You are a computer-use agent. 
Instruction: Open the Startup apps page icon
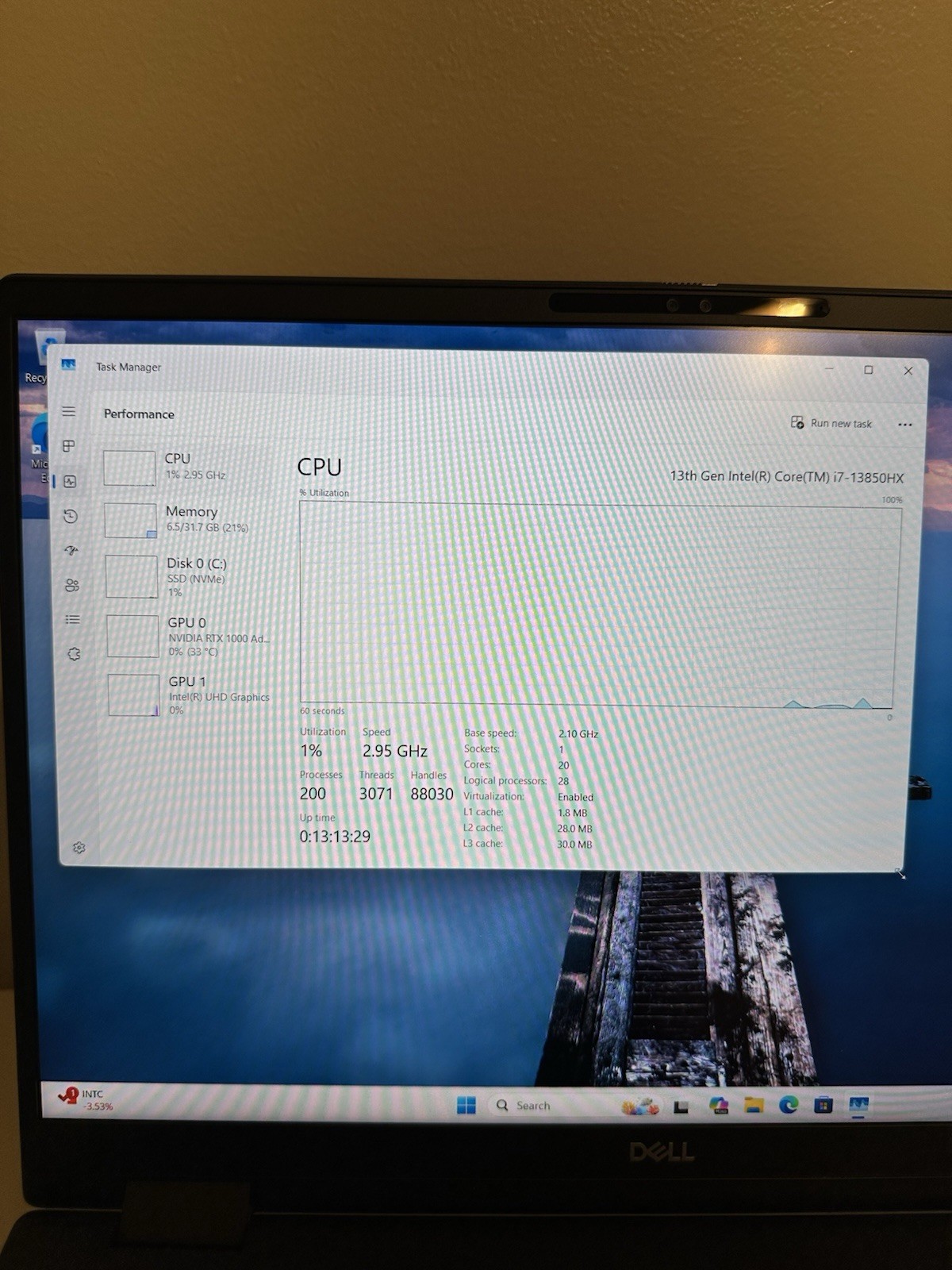[x=71, y=550]
